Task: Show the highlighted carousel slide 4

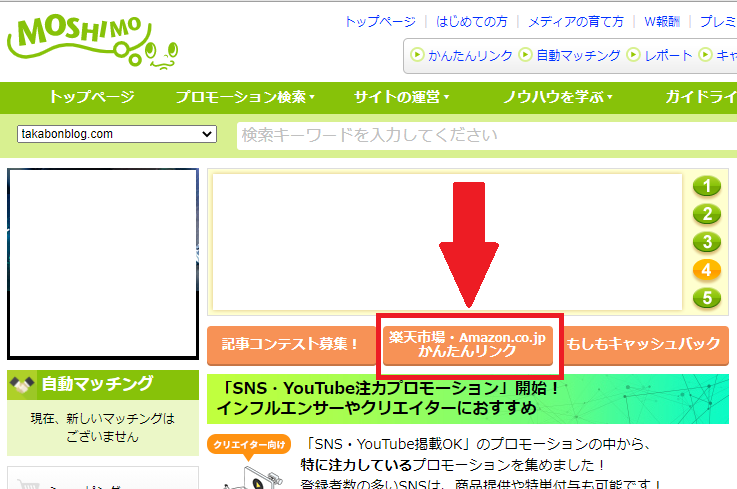Action: pyautogui.click(x=707, y=270)
